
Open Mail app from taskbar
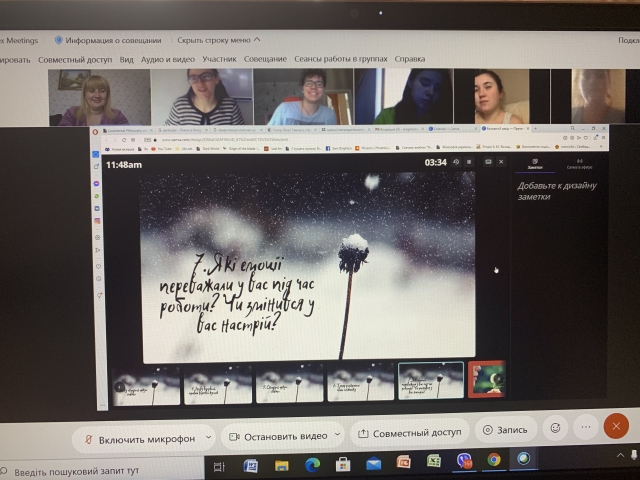373,463
